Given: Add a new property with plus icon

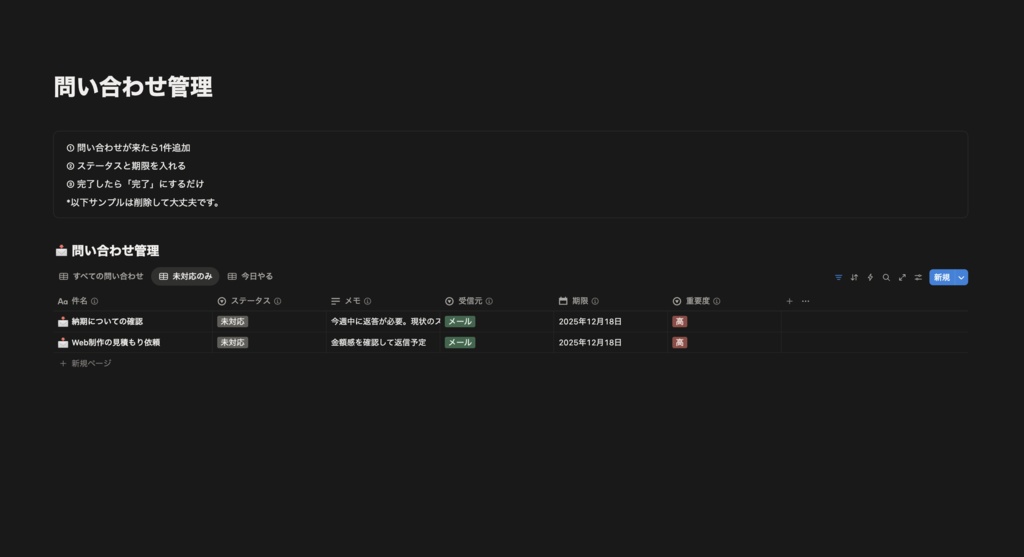Looking at the screenshot, I should (789, 301).
